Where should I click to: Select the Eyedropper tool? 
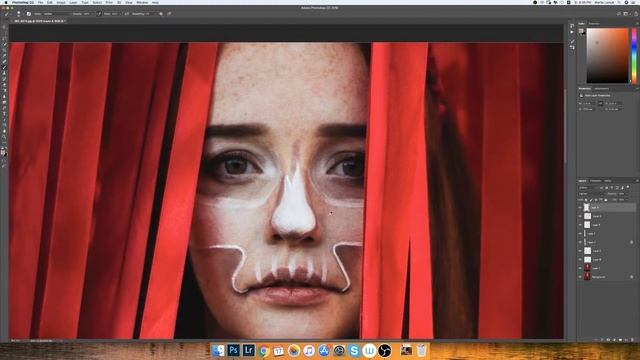tap(4, 56)
